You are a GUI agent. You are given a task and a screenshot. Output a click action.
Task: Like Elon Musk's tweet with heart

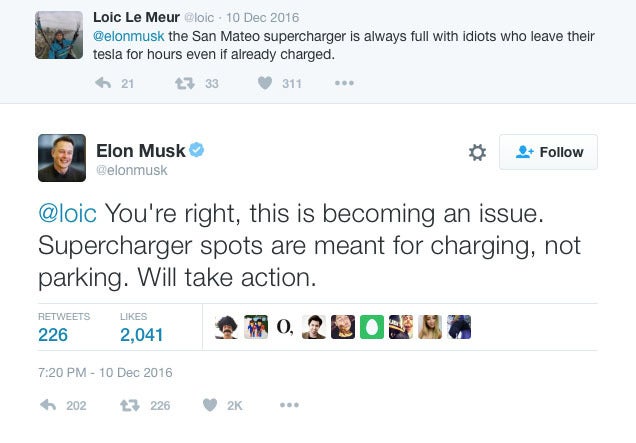coord(210,405)
